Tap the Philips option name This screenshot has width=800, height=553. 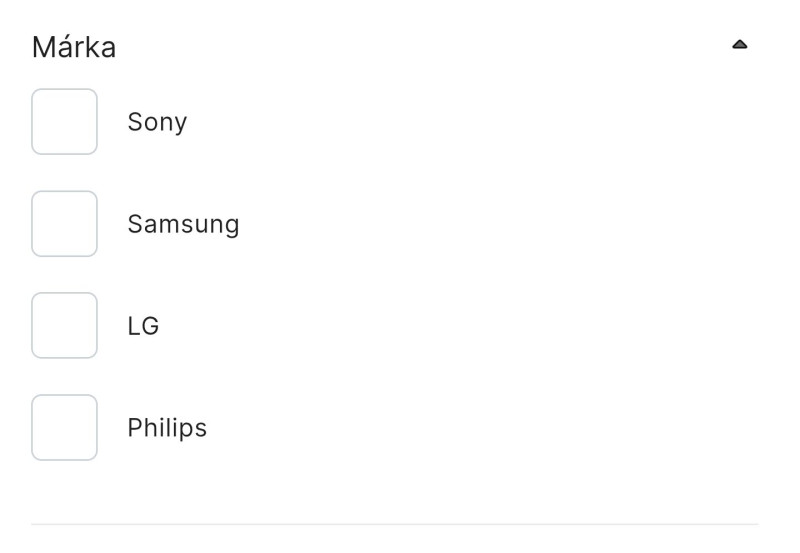pyautogui.click(x=167, y=428)
